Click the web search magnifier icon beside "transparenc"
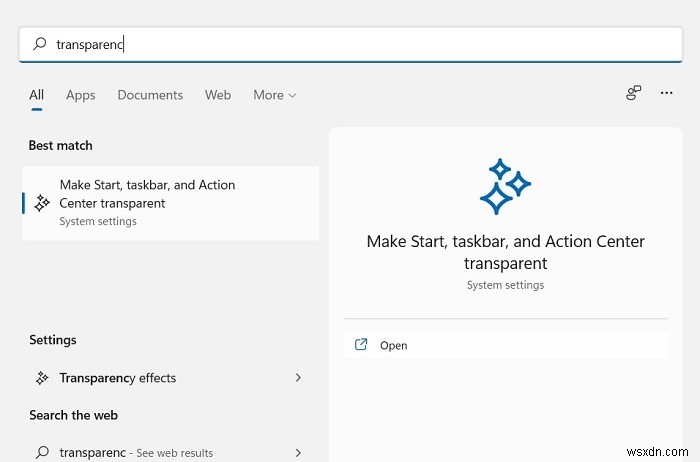 pyautogui.click(x=42, y=452)
